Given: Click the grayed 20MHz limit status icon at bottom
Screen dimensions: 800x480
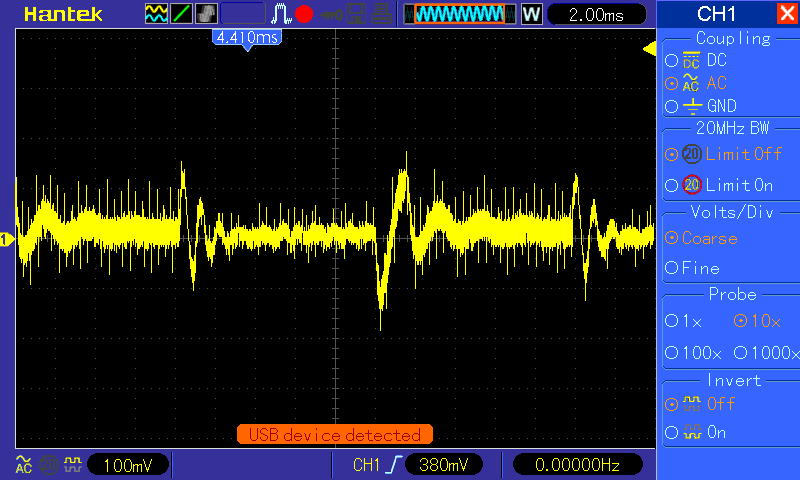Looking at the screenshot, I should 48,465.
